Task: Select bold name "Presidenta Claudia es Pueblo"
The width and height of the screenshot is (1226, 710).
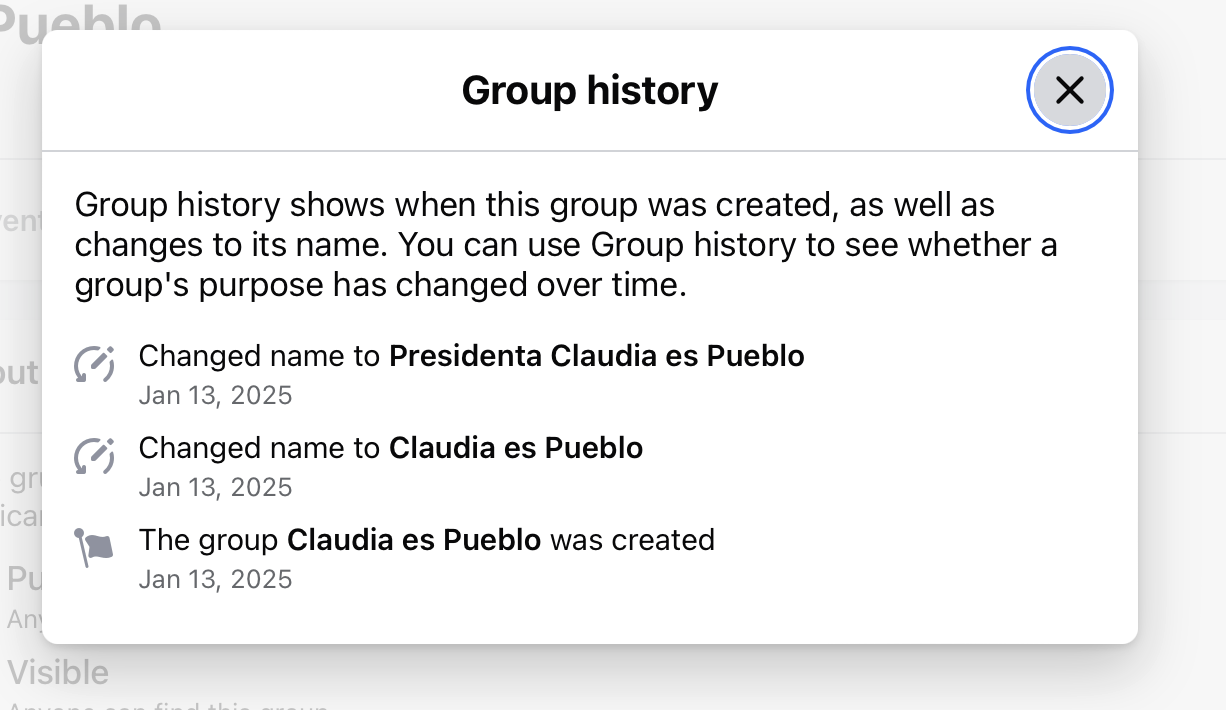Action: tap(596, 356)
